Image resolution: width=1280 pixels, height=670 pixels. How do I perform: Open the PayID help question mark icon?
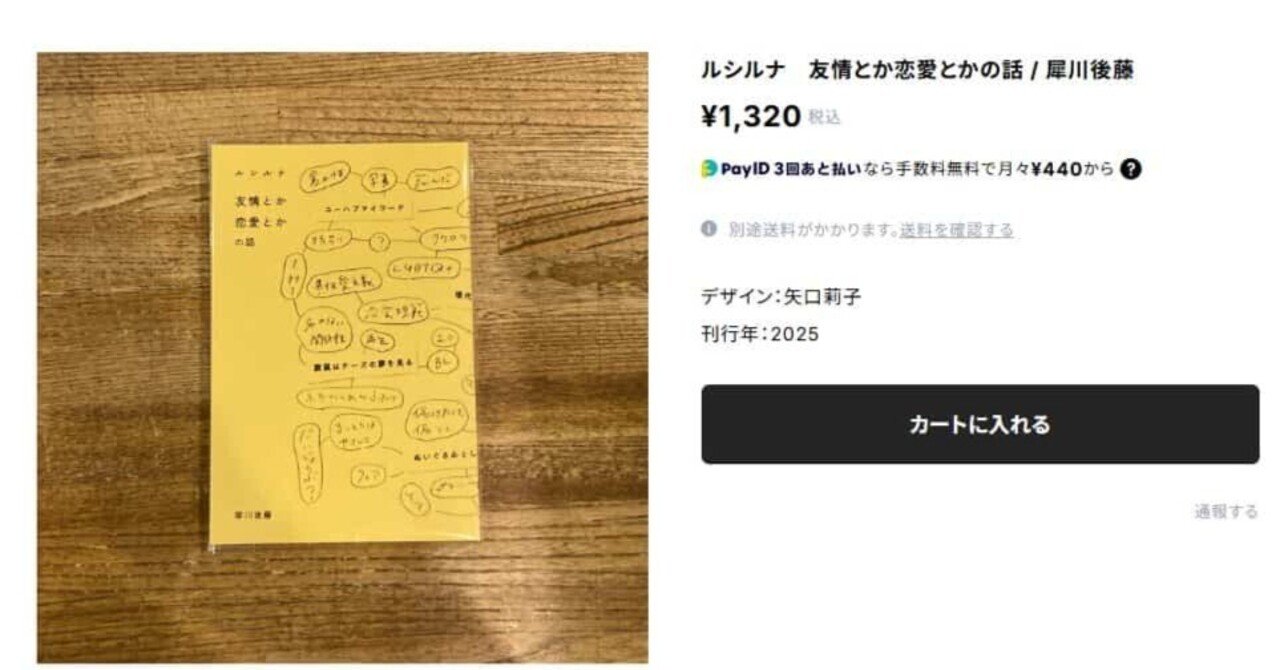click(1131, 169)
